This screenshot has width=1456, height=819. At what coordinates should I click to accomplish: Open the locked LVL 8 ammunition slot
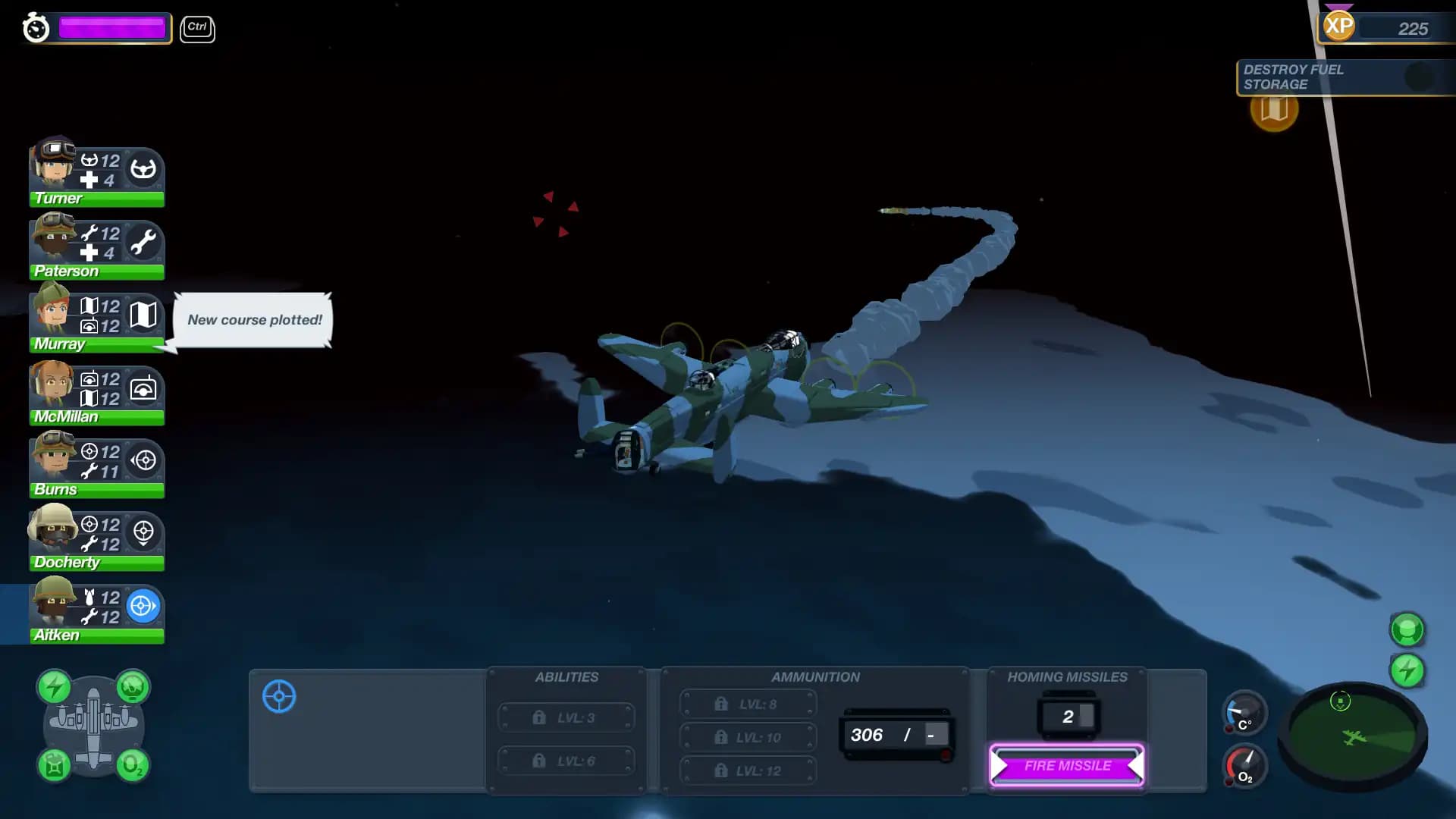tap(747, 703)
